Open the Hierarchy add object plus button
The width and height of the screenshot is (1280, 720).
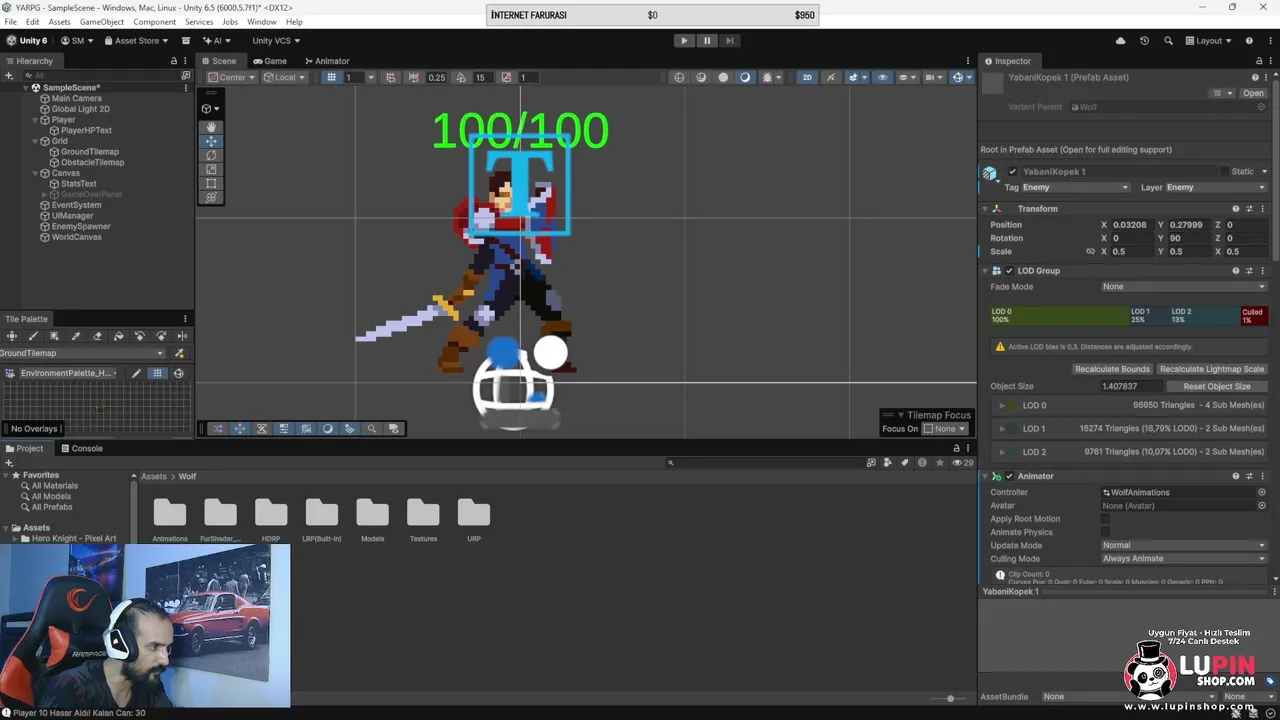(9, 75)
